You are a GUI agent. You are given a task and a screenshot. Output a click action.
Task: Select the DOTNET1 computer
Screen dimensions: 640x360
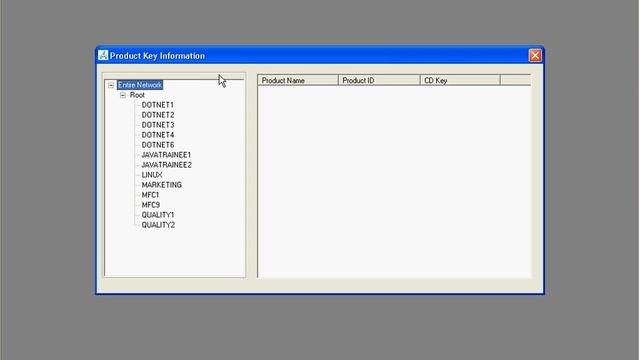tap(158, 105)
